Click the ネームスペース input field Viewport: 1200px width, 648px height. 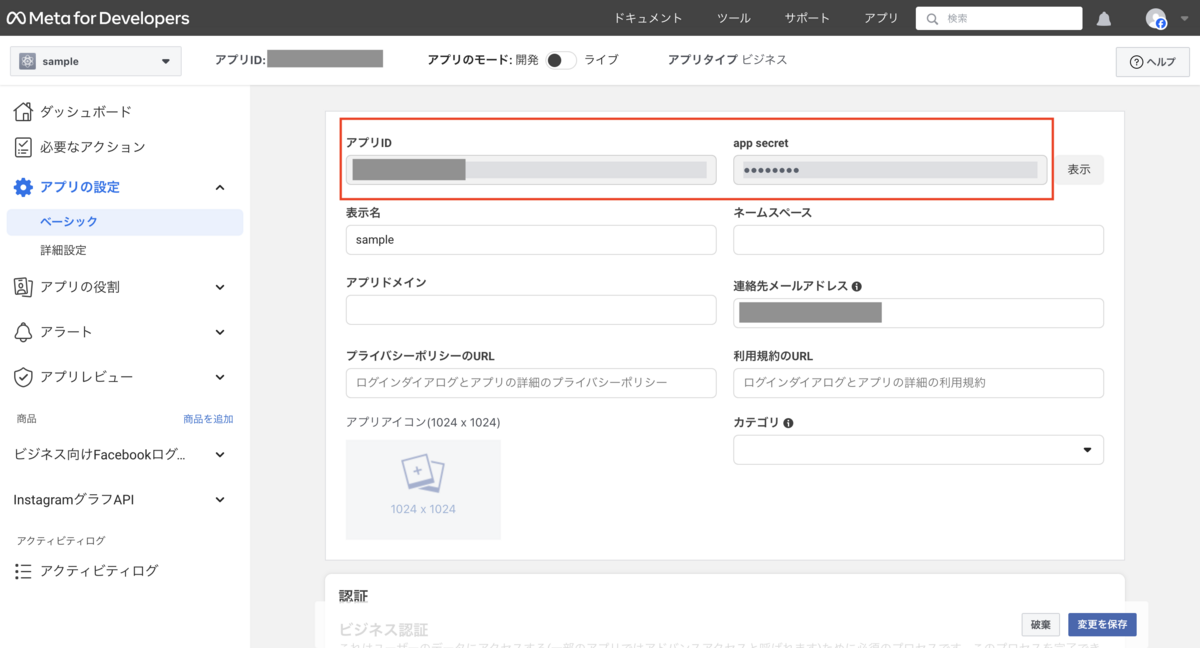pyautogui.click(x=918, y=240)
